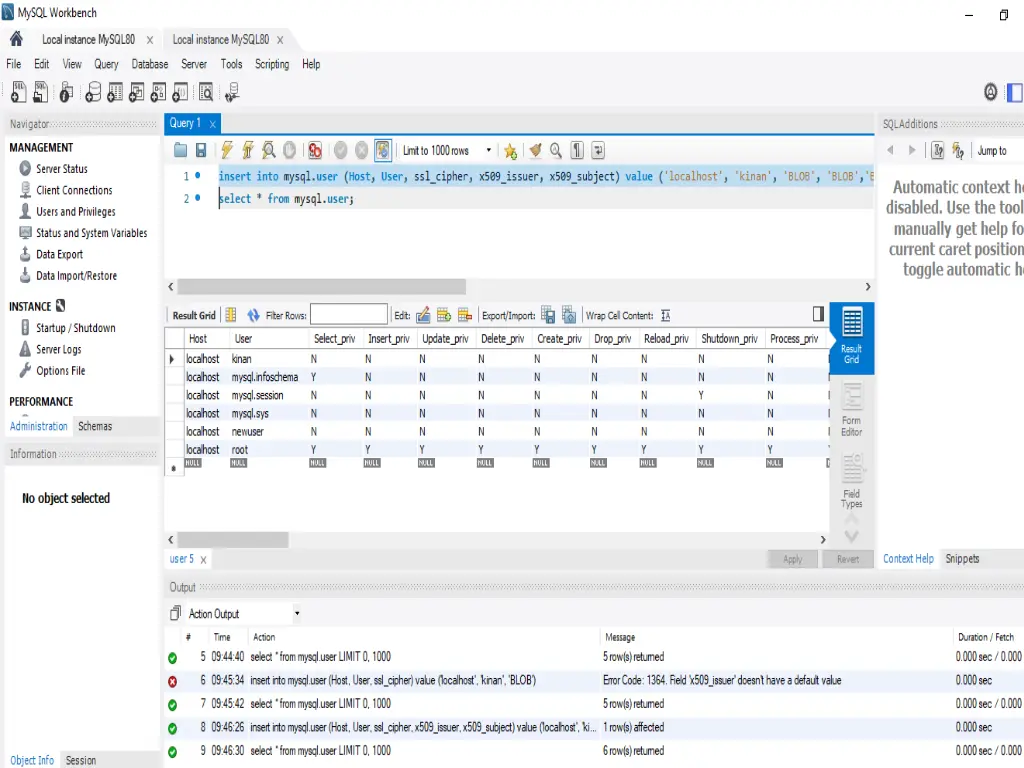Open the File menu
Viewport: 1024px width, 768px height.
[x=14, y=64]
